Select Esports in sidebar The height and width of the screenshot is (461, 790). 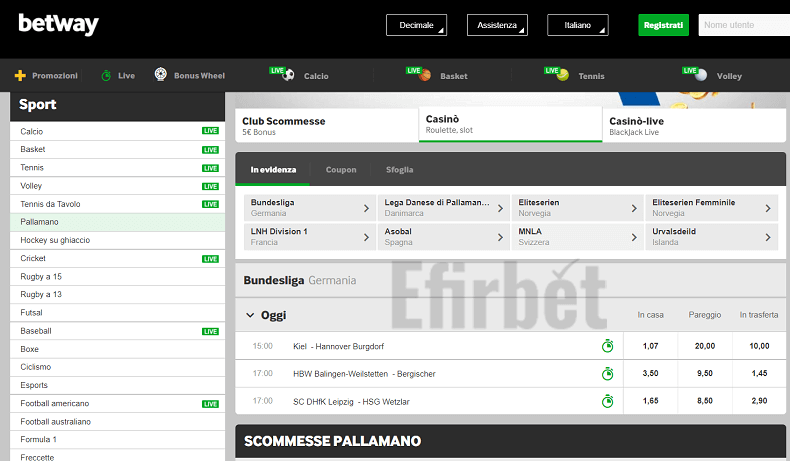pos(117,385)
